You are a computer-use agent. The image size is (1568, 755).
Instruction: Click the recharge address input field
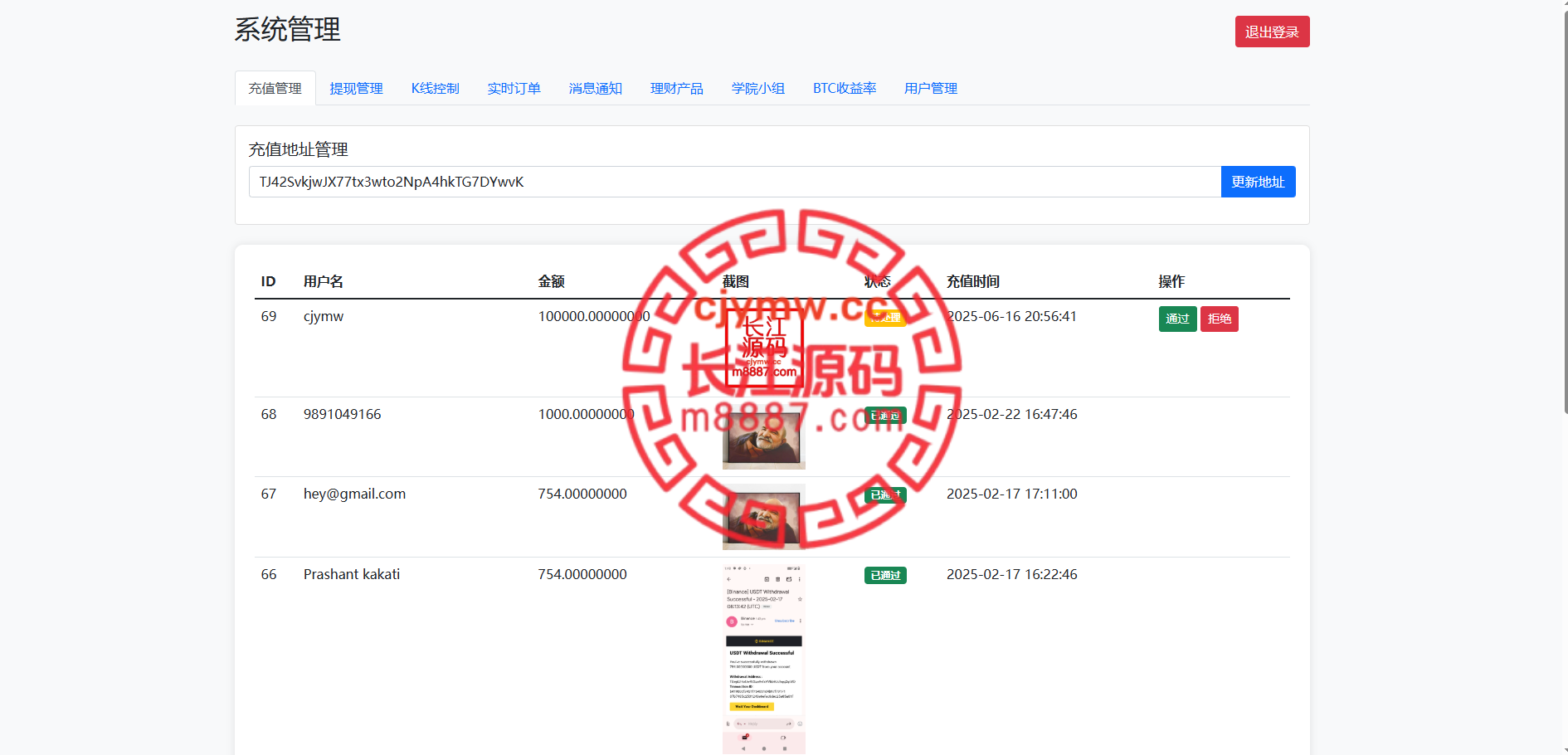tap(735, 182)
